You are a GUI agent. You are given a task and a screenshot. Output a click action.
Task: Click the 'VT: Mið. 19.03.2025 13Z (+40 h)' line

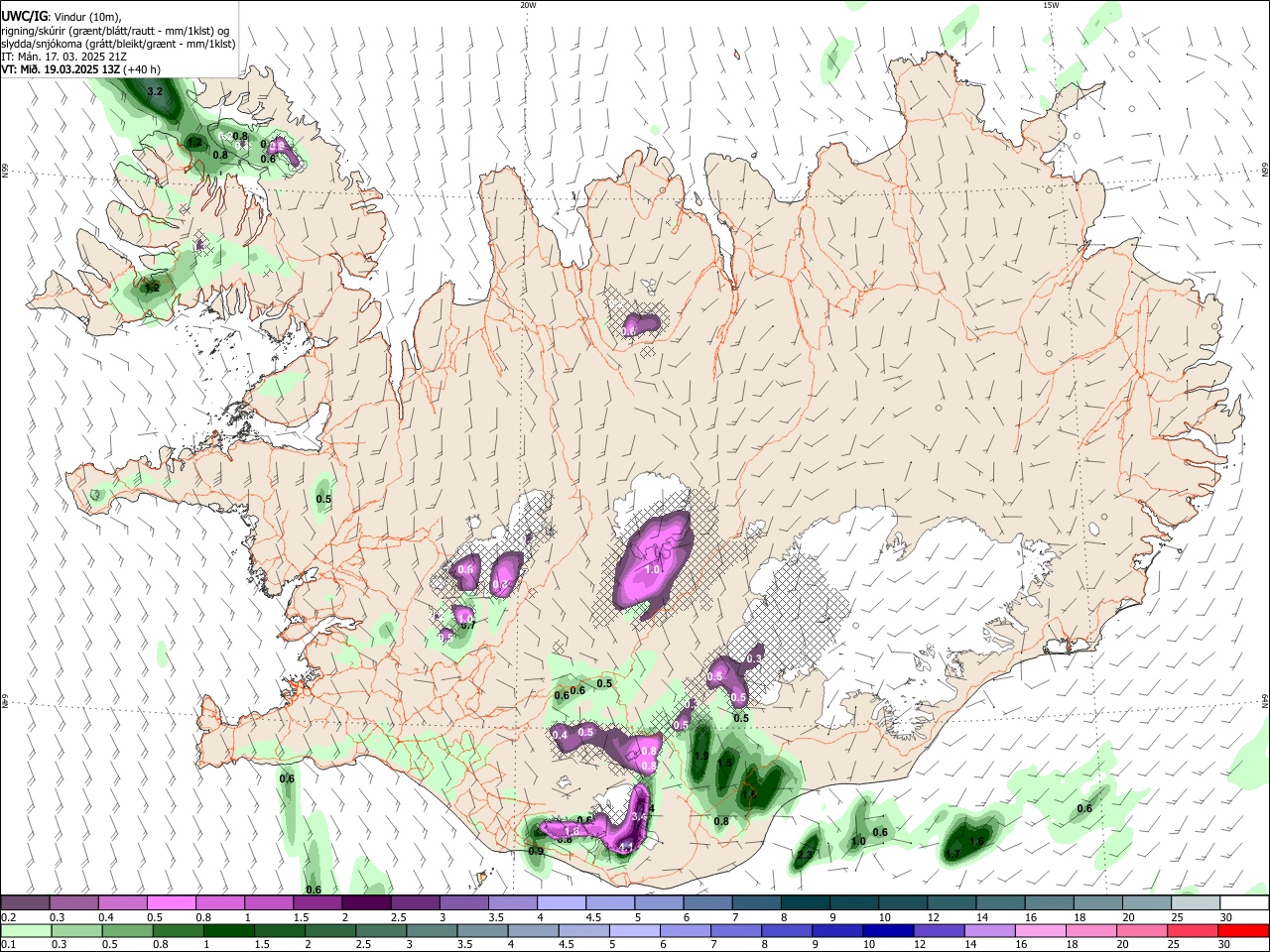coord(81,69)
